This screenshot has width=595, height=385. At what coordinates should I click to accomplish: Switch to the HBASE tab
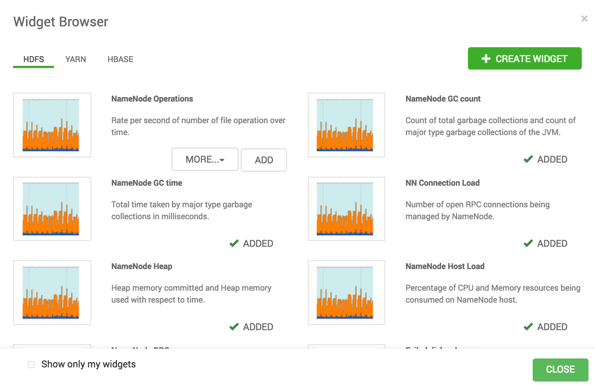120,59
